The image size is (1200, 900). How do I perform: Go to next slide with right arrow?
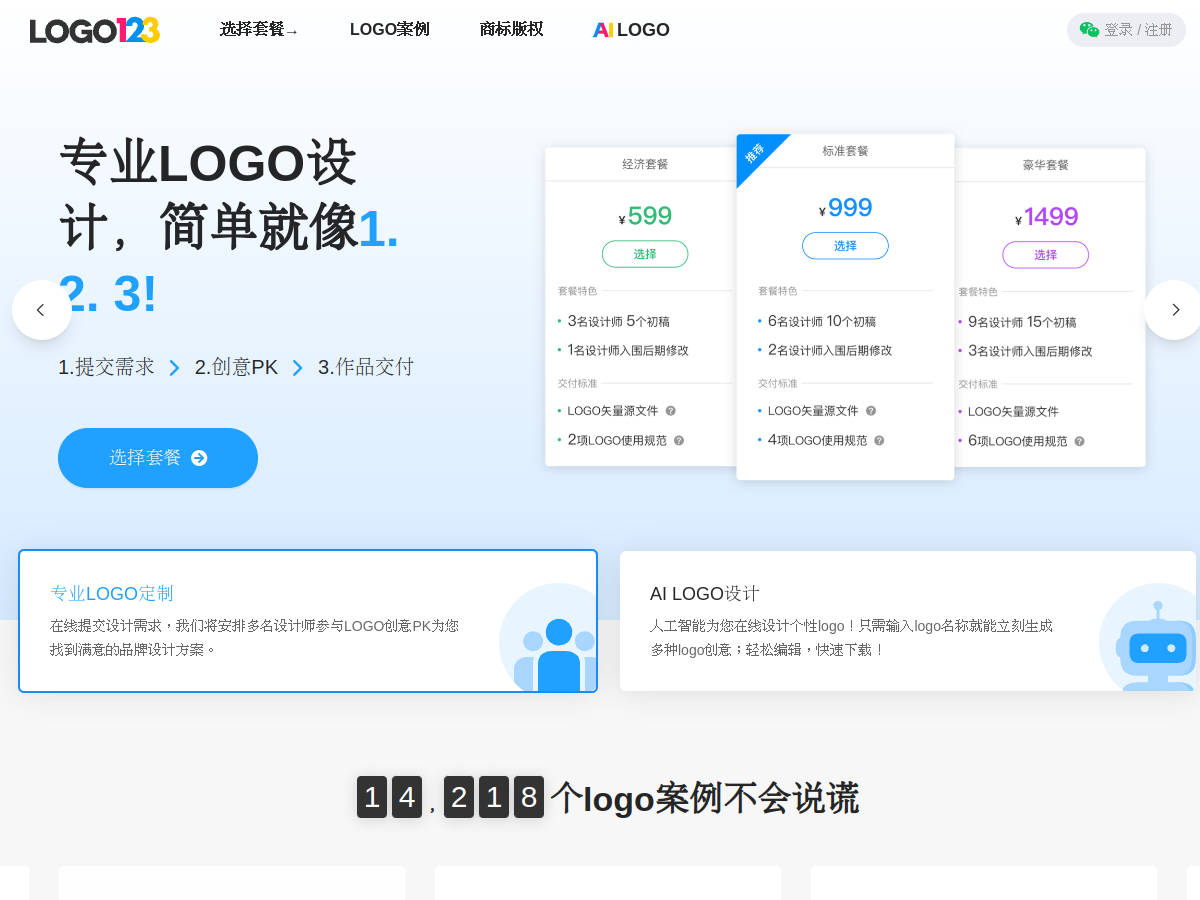pos(1174,310)
